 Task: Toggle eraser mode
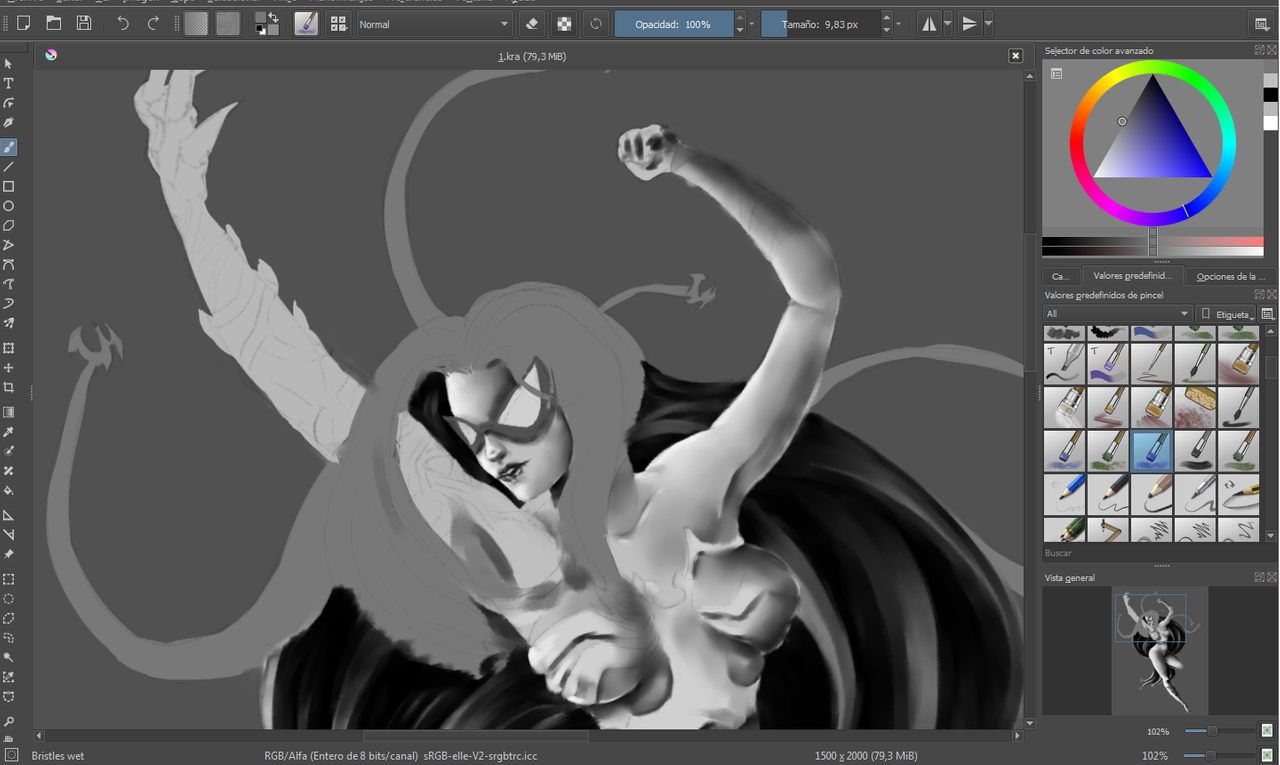pyautogui.click(x=532, y=24)
